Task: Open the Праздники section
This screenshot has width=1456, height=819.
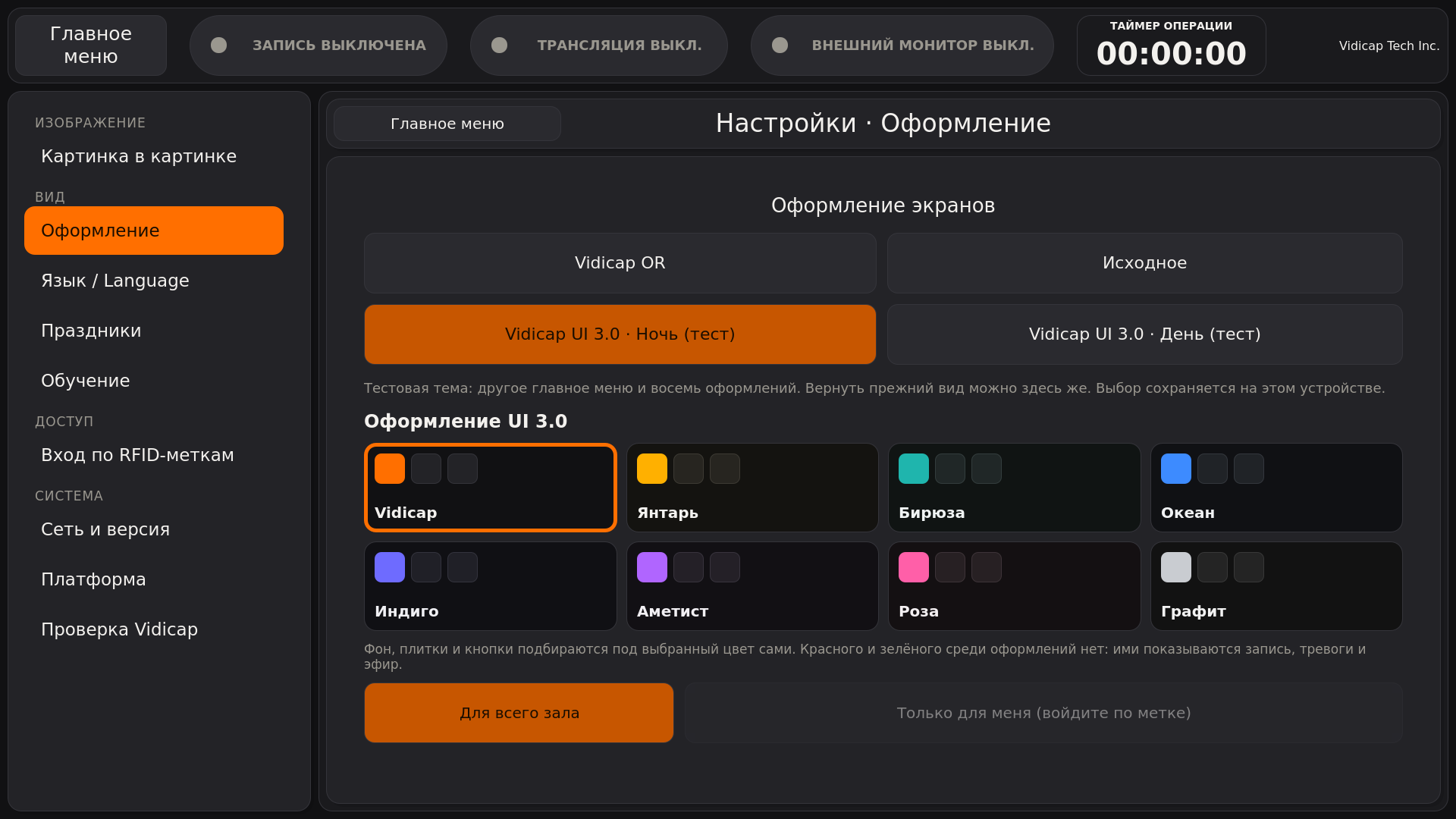Action: [x=154, y=331]
